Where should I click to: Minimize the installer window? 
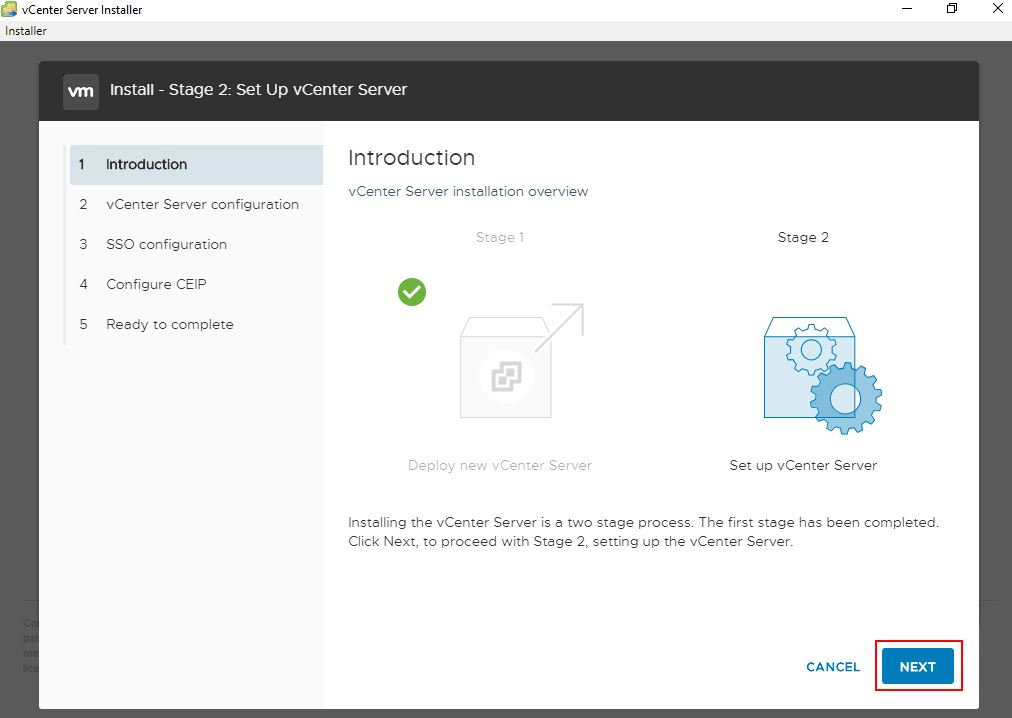[x=907, y=9]
